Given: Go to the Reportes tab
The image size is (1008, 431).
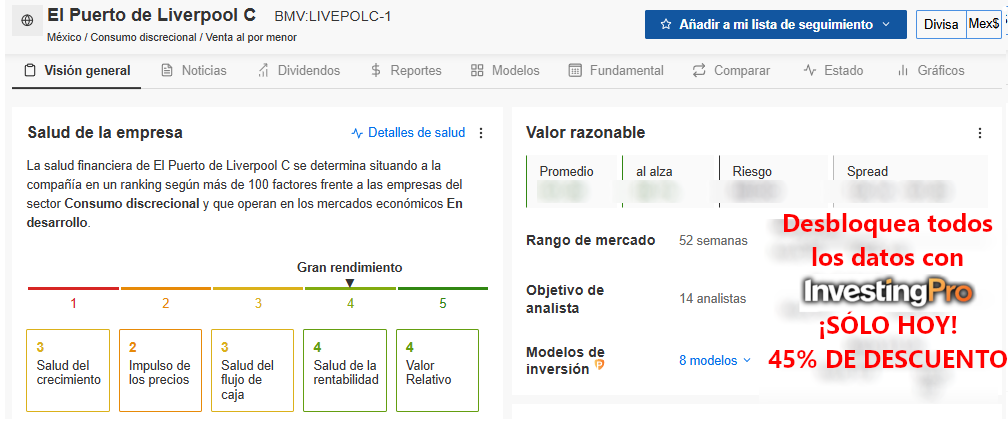Looking at the screenshot, I should [406, 71].
